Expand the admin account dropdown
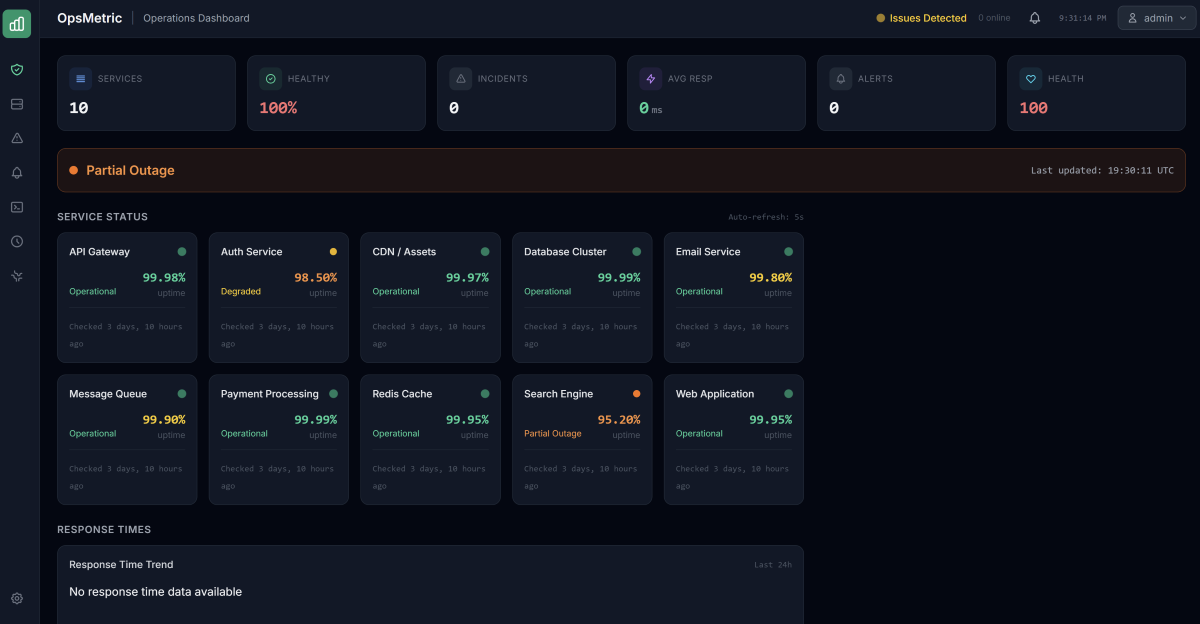Viewport: 1200px width, 624px height. (1155, 17)
